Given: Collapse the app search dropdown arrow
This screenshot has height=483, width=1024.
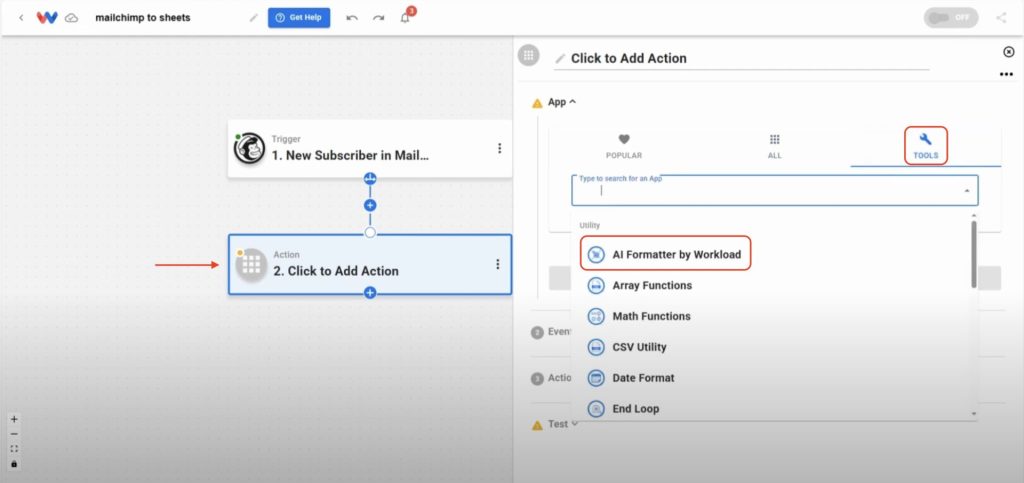Looking at the screenshot, I should 967,191.
